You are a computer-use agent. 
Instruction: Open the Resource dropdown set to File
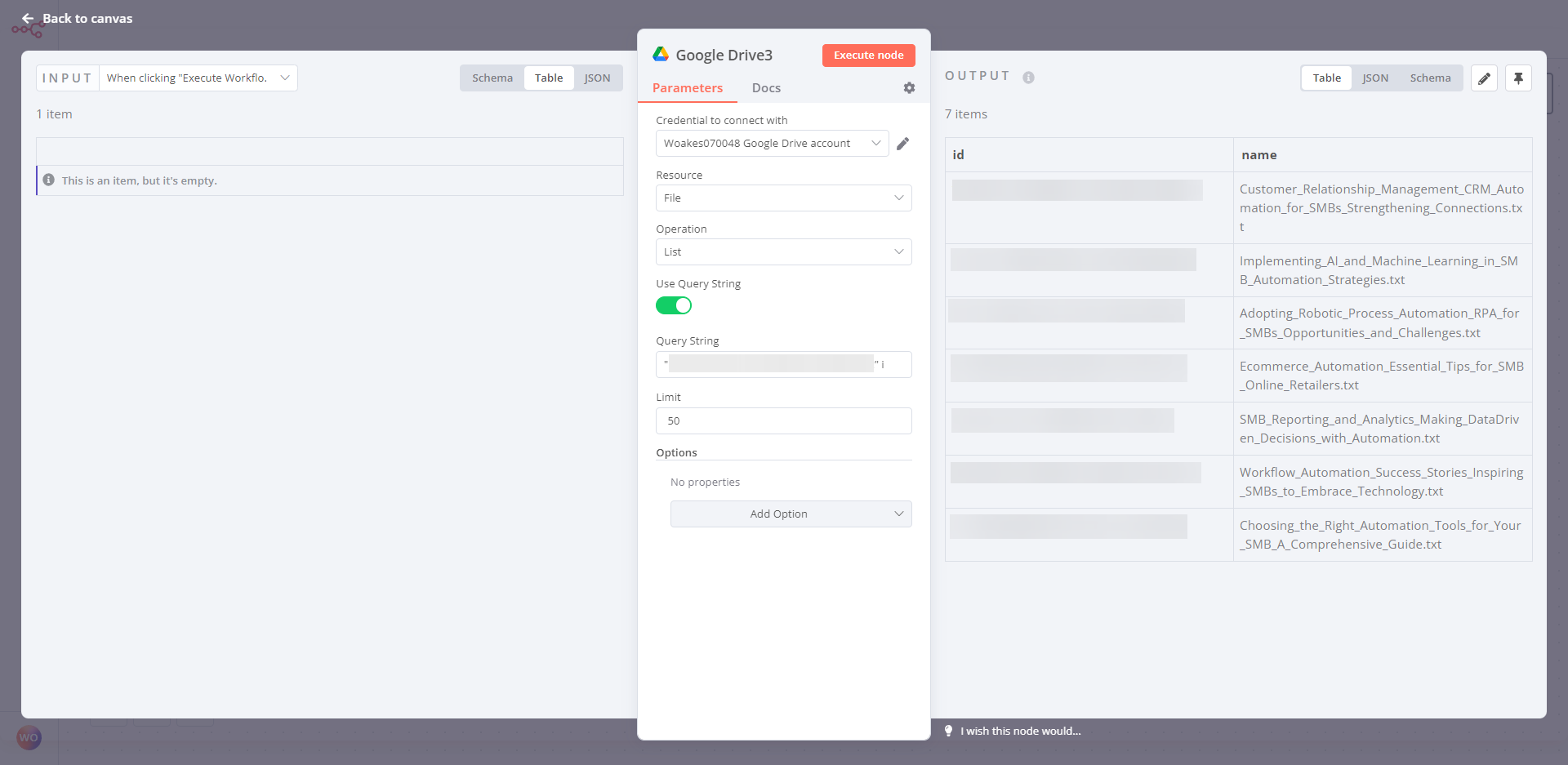tap(783, 198)
